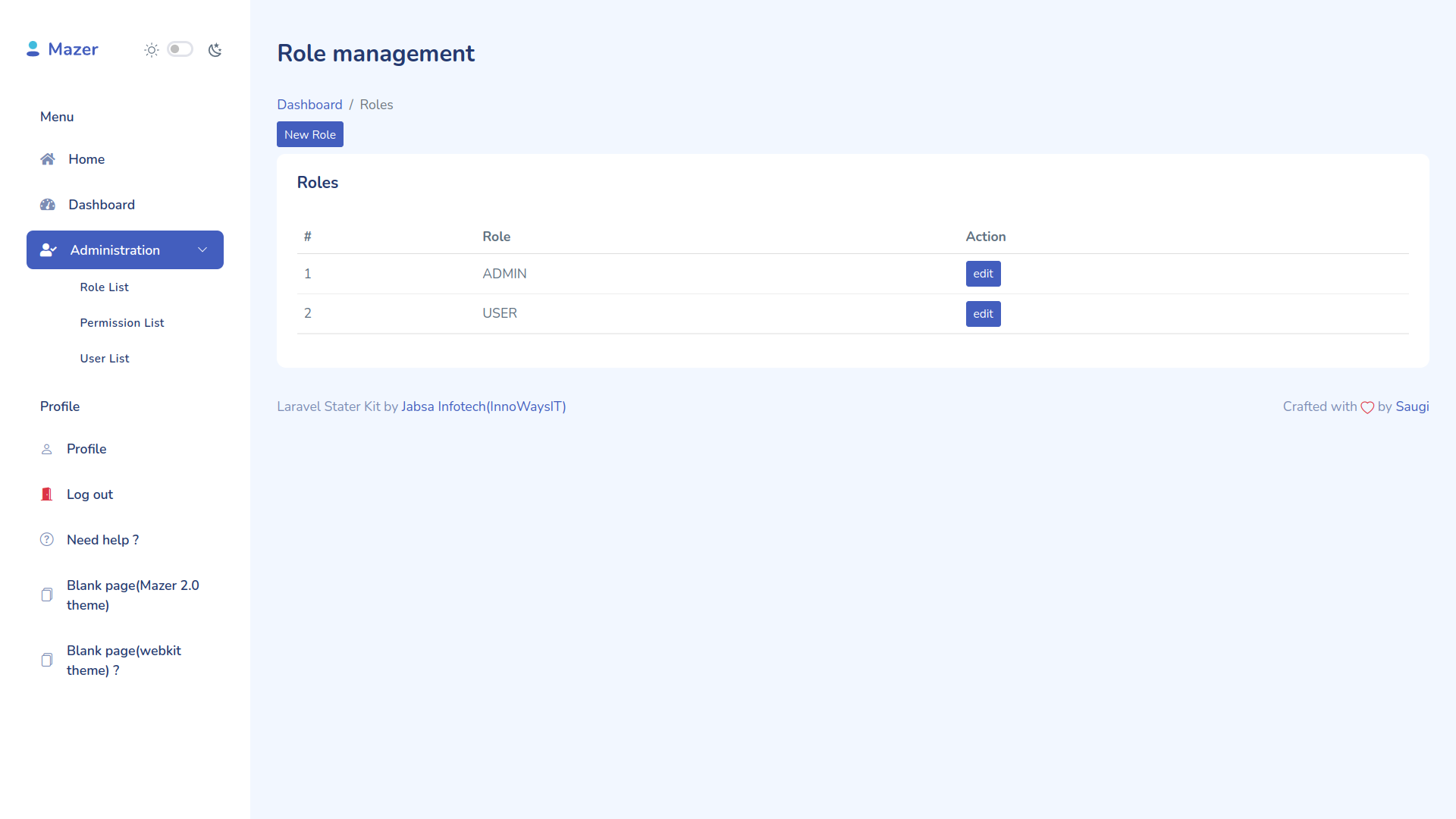This screenshot has height=819, width=1456.
Task: Click the Home house icon
Action: [x=48, y=159]
